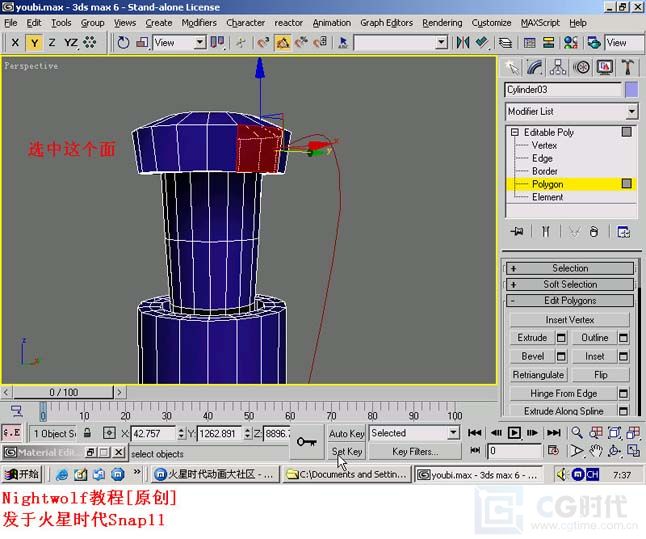Open the Layer Manager
646x539 pixels.
click(506, 42)
